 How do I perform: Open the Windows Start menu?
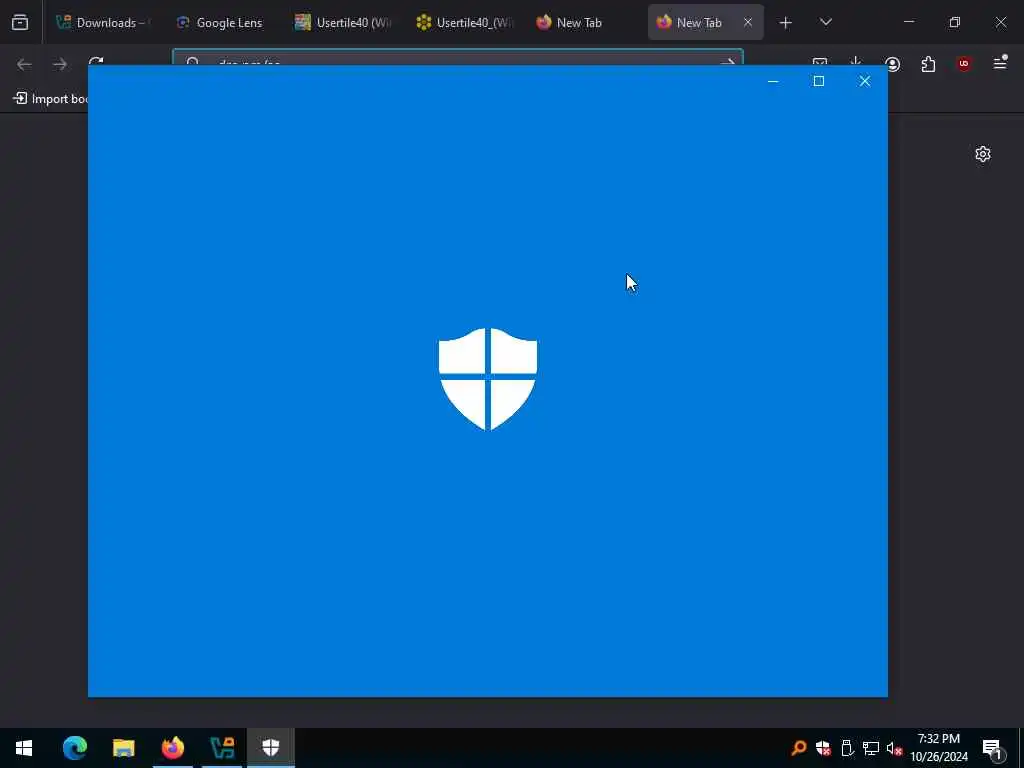(24, 748)
